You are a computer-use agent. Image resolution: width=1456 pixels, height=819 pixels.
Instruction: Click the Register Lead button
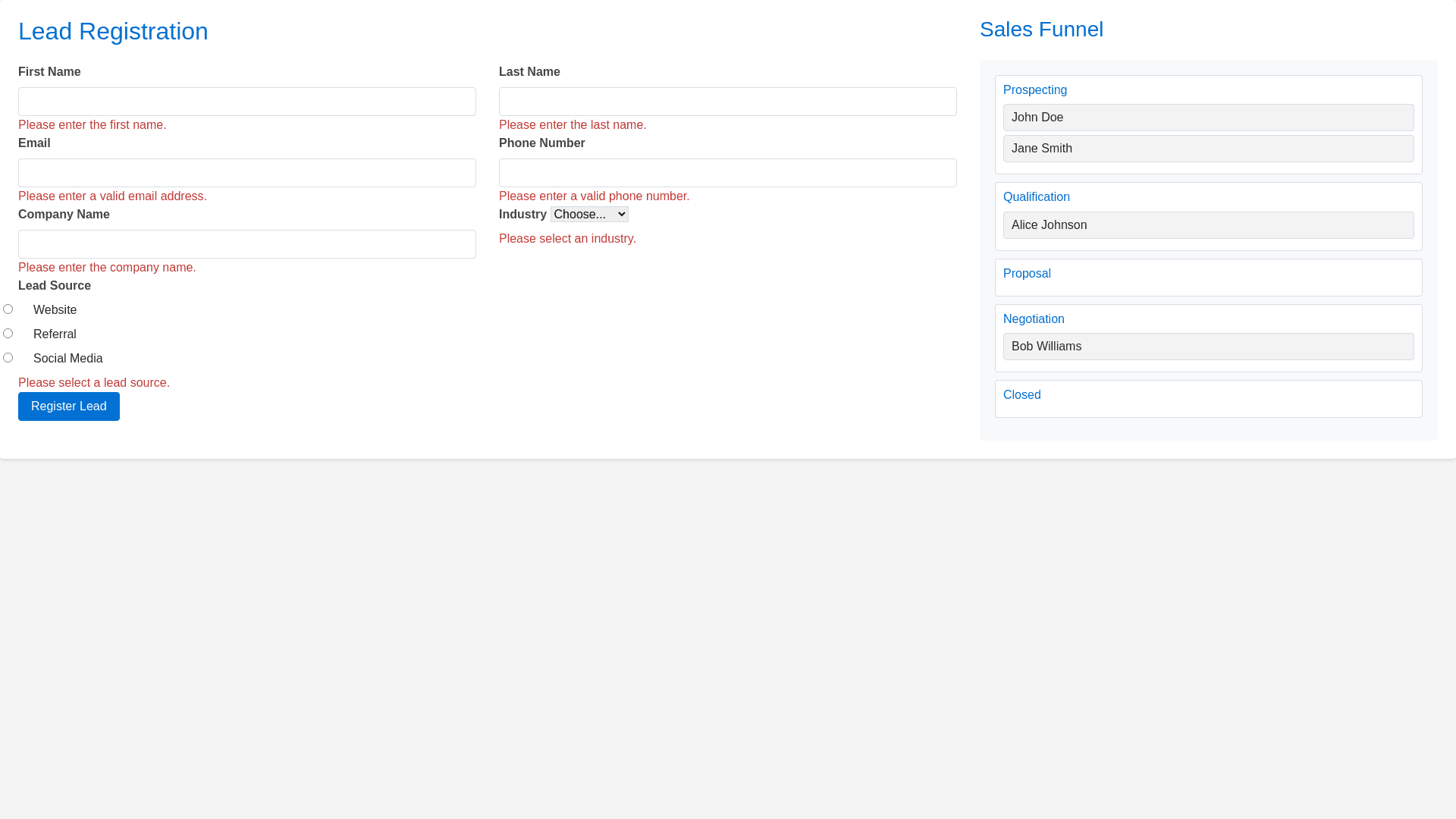[68, 406]
